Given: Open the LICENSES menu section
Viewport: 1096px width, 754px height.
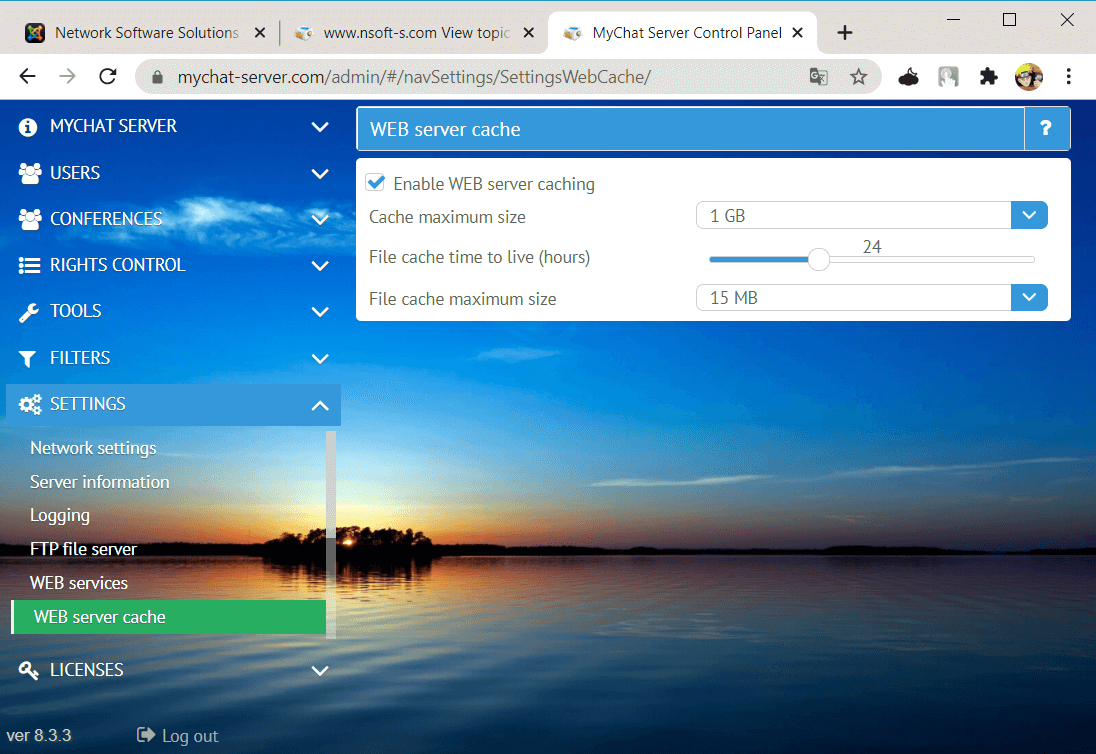Looking at the screenshot, I should [173, 670].
